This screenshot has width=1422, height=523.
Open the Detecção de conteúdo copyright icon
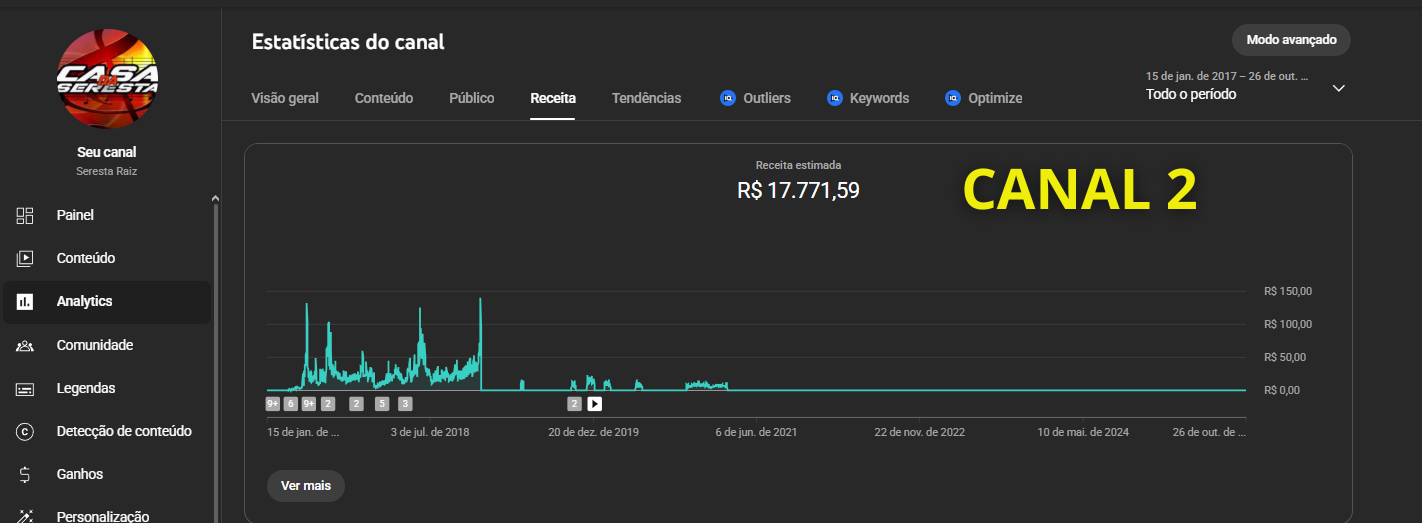point(25,431)
